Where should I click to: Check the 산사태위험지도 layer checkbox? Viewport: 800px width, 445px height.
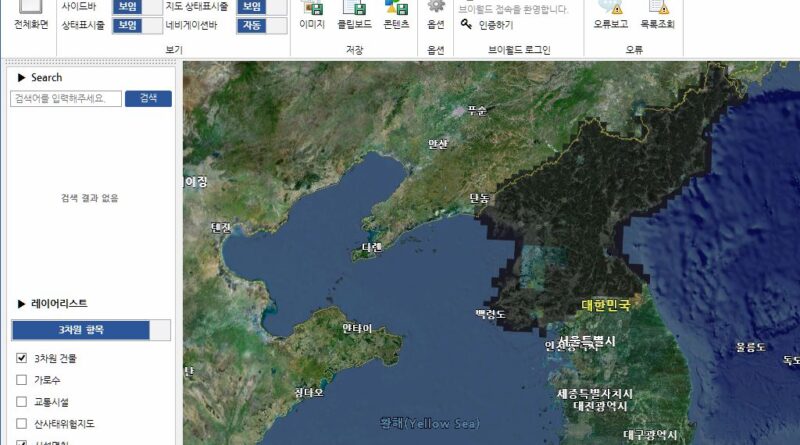(x=21, y=424)
